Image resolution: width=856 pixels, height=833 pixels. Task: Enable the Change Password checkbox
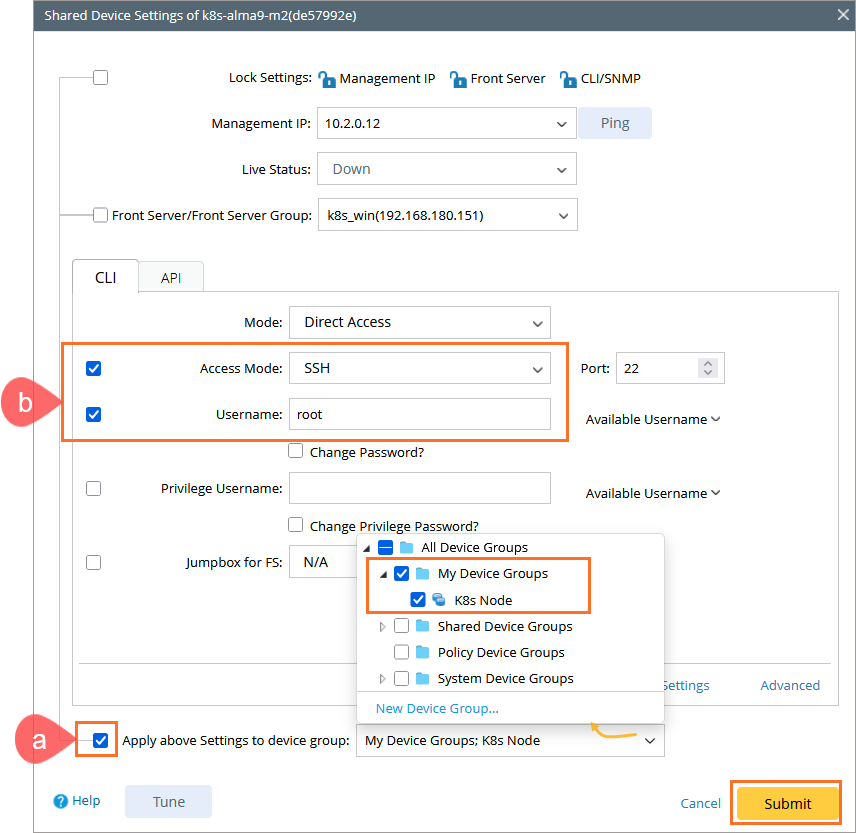(295, 451)
